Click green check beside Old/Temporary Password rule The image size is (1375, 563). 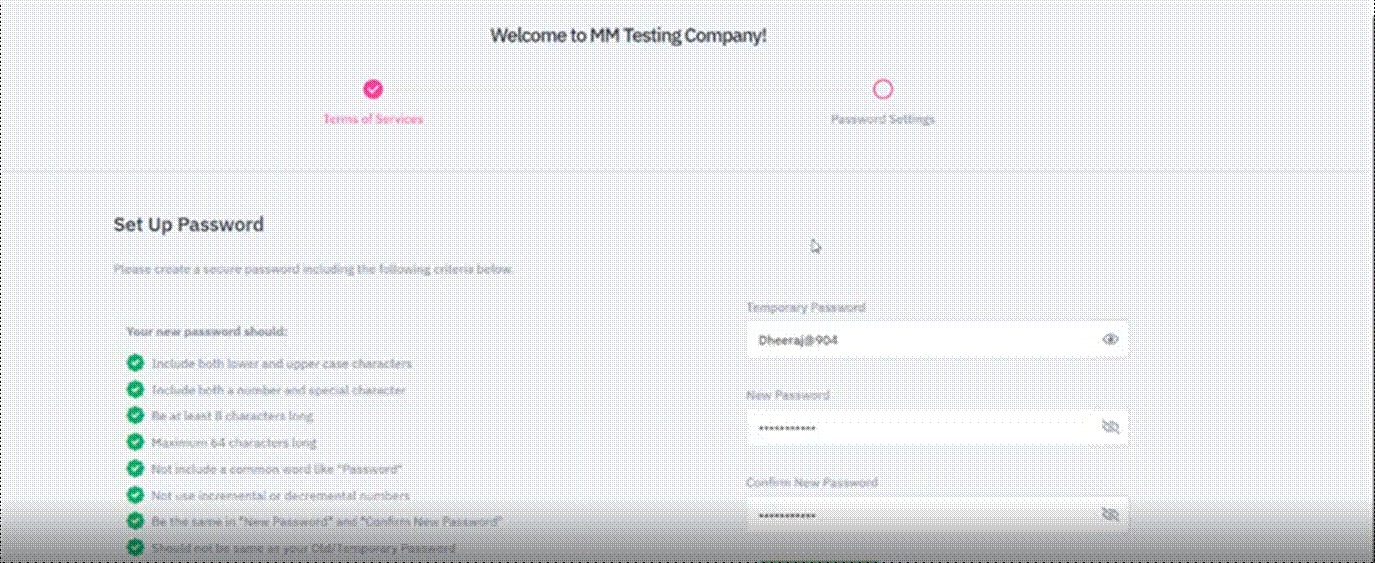135,547
